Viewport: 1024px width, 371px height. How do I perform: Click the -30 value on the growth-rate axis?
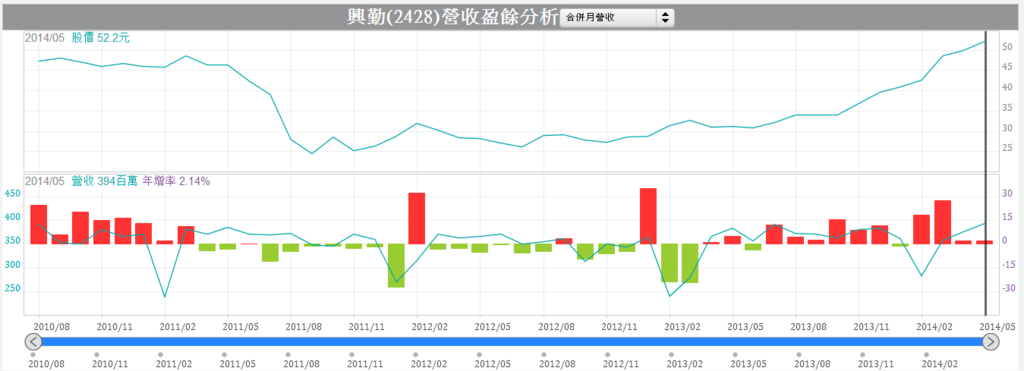click(x=1008, y=289)
